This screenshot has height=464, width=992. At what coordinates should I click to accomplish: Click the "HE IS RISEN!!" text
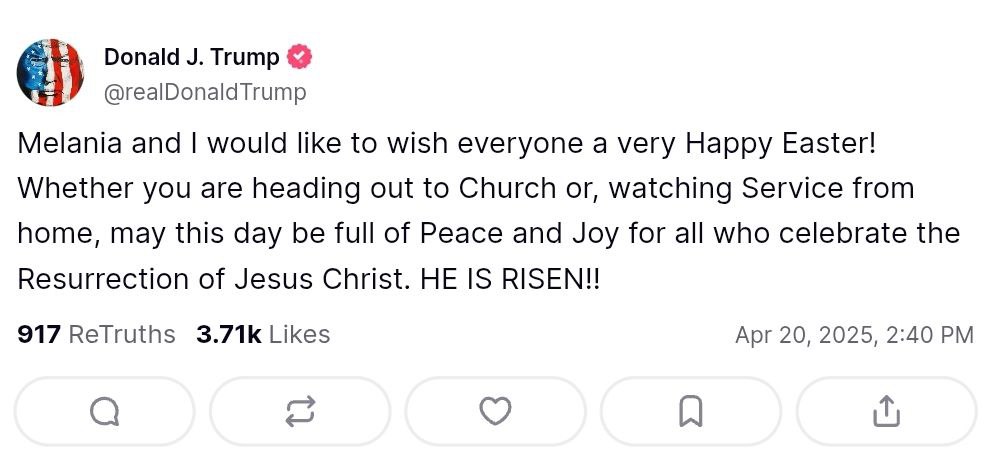(x=511, y=279)
